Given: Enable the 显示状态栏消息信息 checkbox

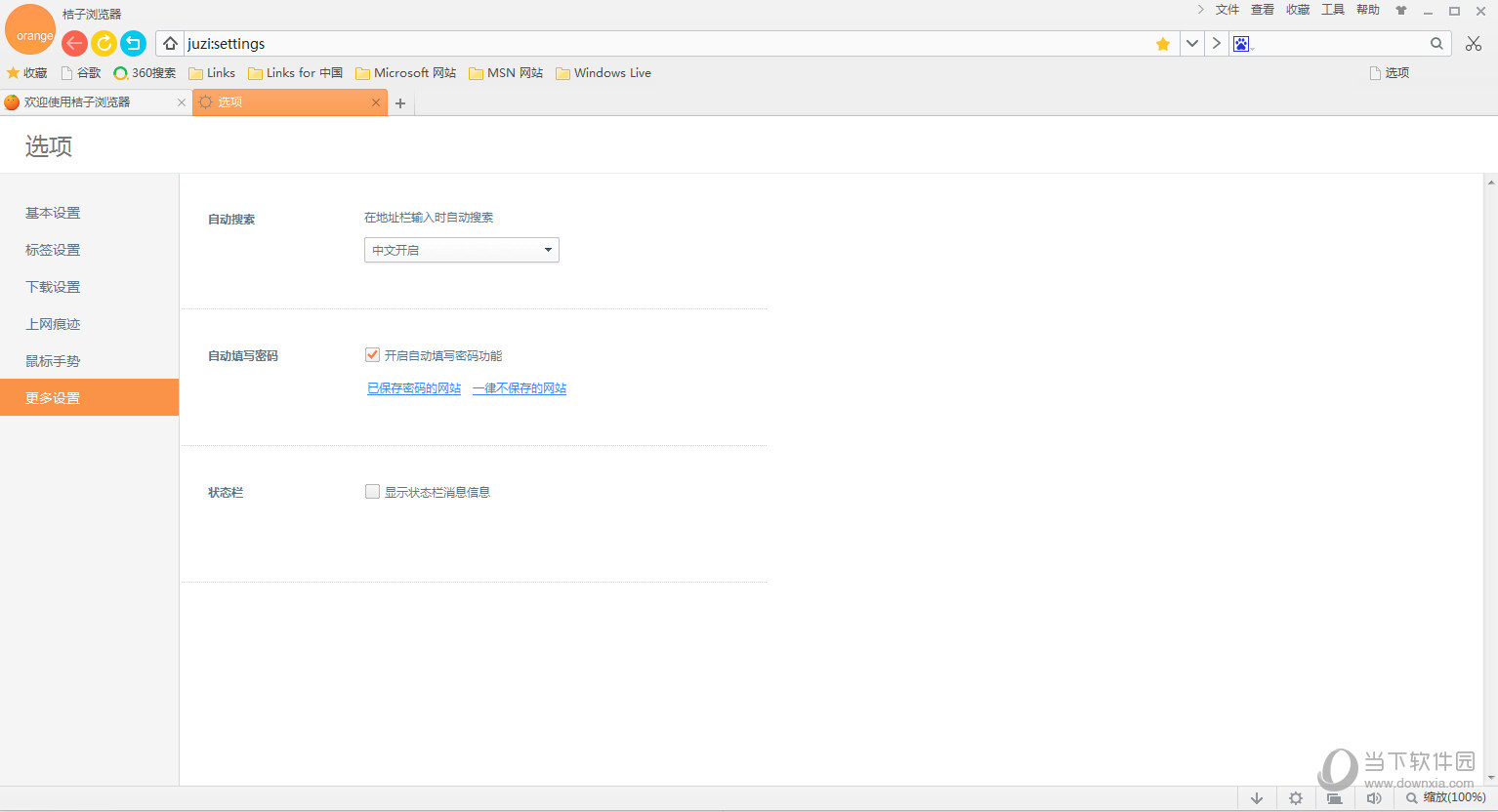Looking at the screenshot, I should click(x=372, y=492).
